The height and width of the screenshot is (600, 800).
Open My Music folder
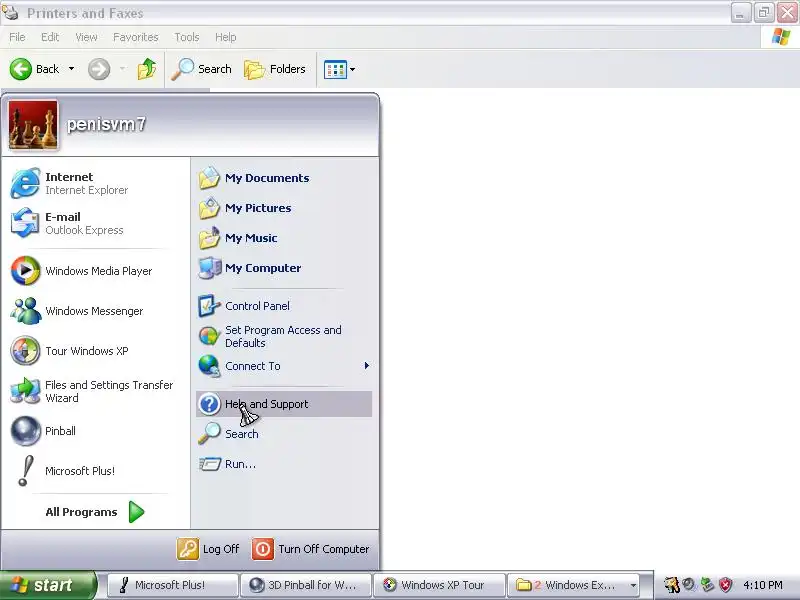click(x=284, y=238)
